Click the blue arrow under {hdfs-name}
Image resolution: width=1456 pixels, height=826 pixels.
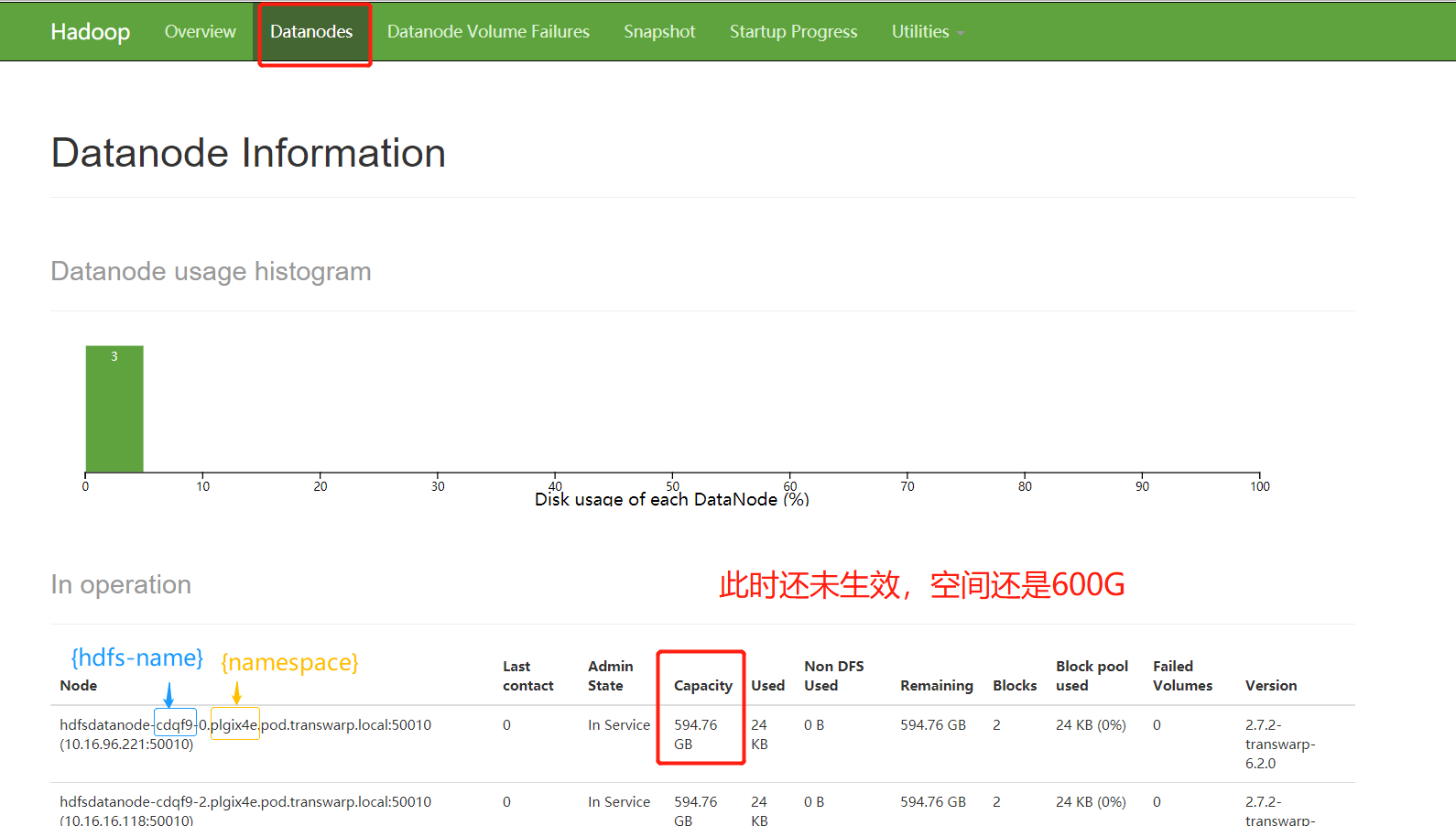point(168,695)
